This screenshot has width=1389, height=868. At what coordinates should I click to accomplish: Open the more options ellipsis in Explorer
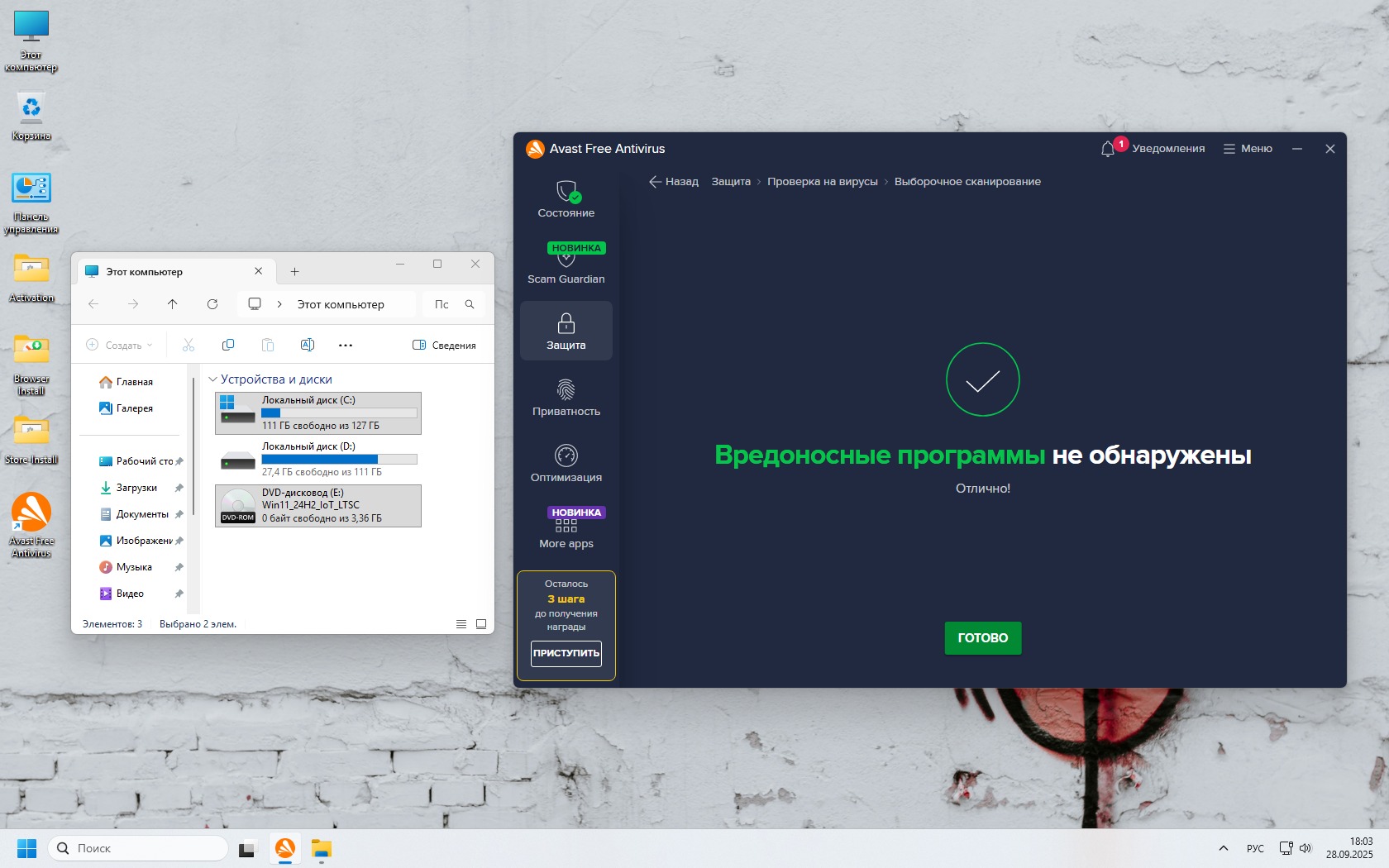coord(346,345)
